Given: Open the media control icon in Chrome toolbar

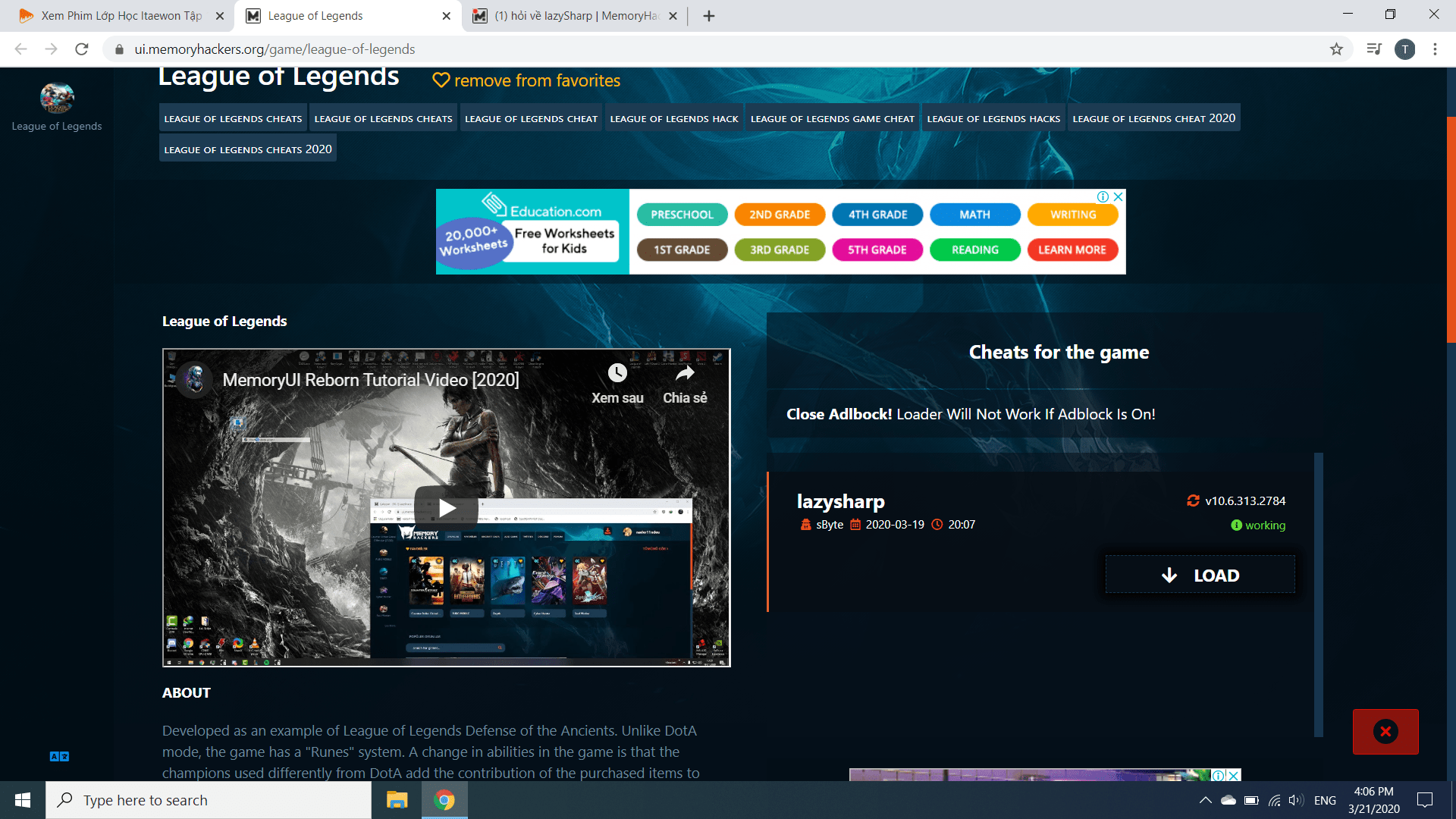Looking at the screenshot, I should point(1373,49).
